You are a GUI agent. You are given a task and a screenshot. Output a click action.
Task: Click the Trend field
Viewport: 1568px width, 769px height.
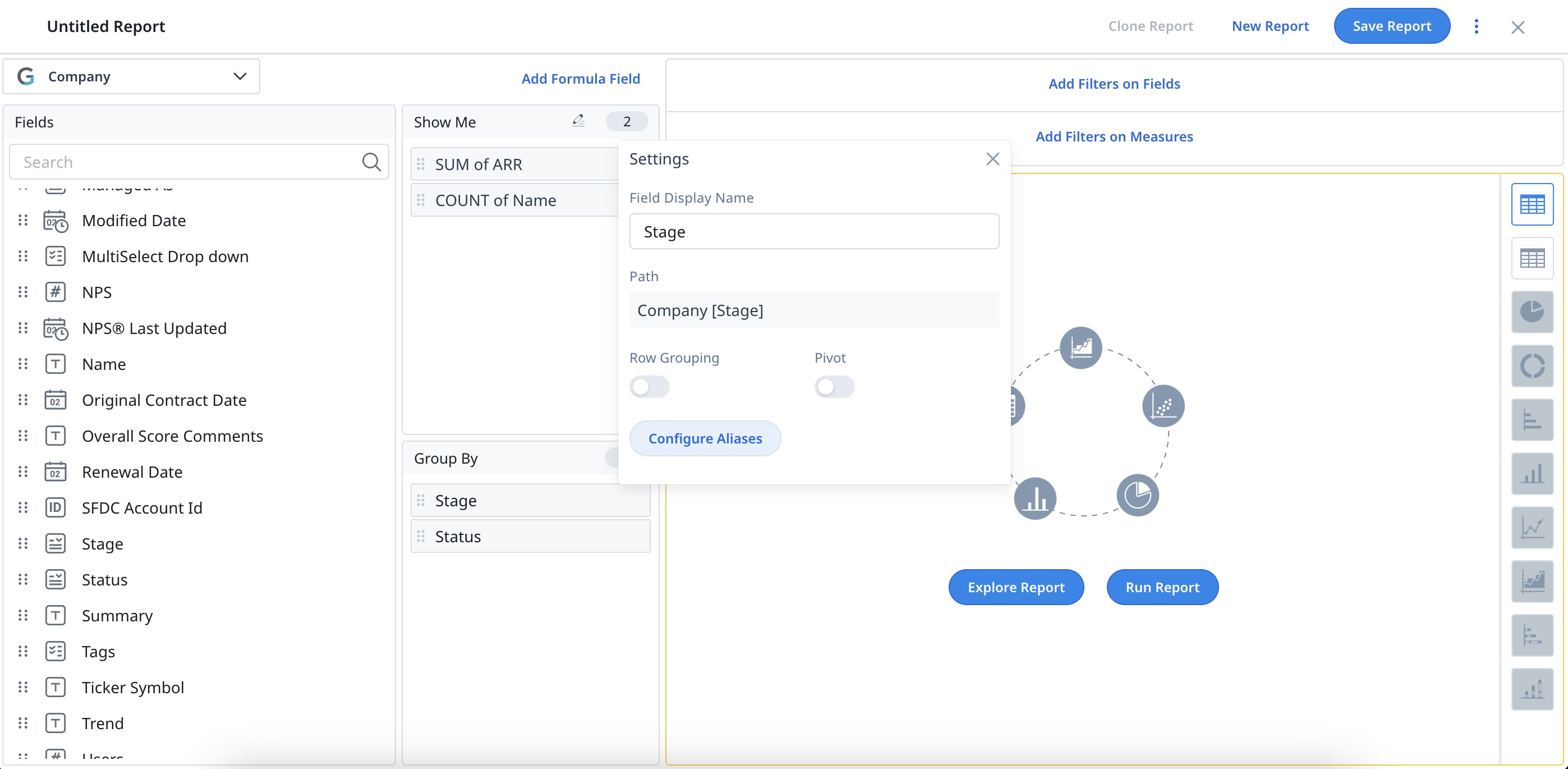(x=102, y=724)
